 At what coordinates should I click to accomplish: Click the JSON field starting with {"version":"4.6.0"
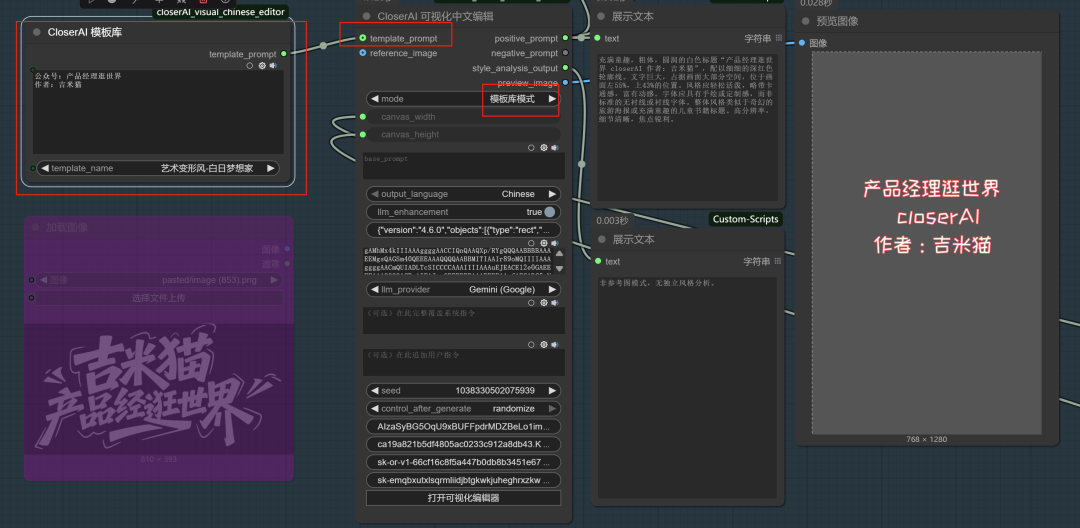(x=464, y=230)
